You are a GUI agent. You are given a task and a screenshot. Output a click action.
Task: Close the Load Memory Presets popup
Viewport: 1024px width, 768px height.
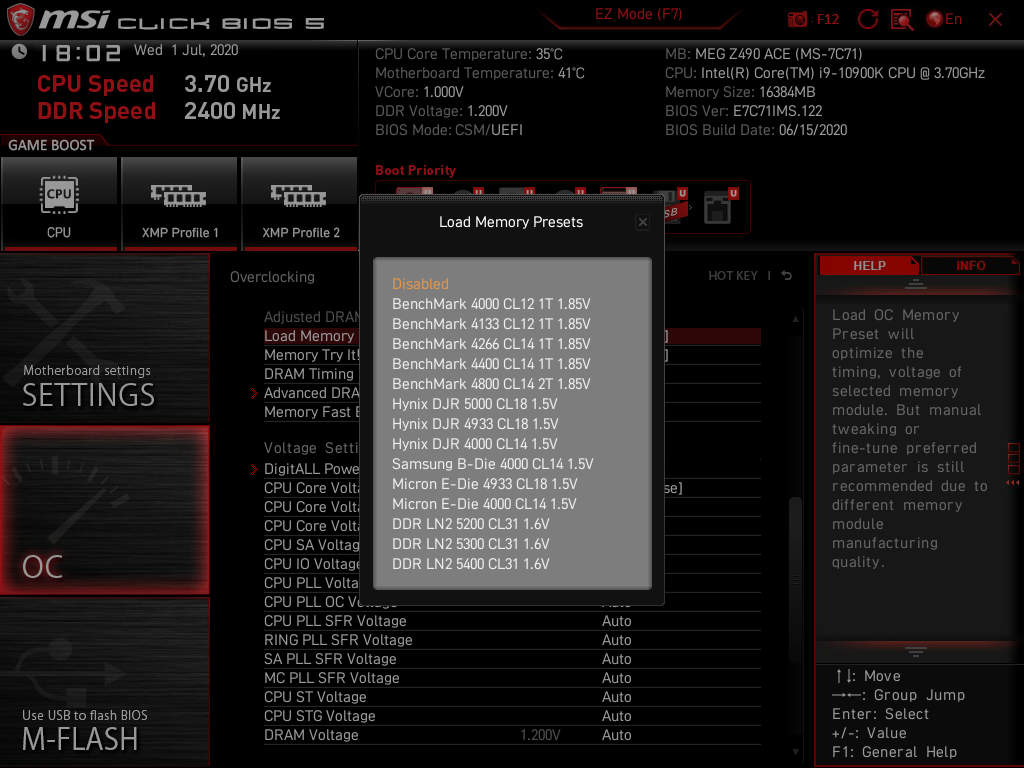643,222
